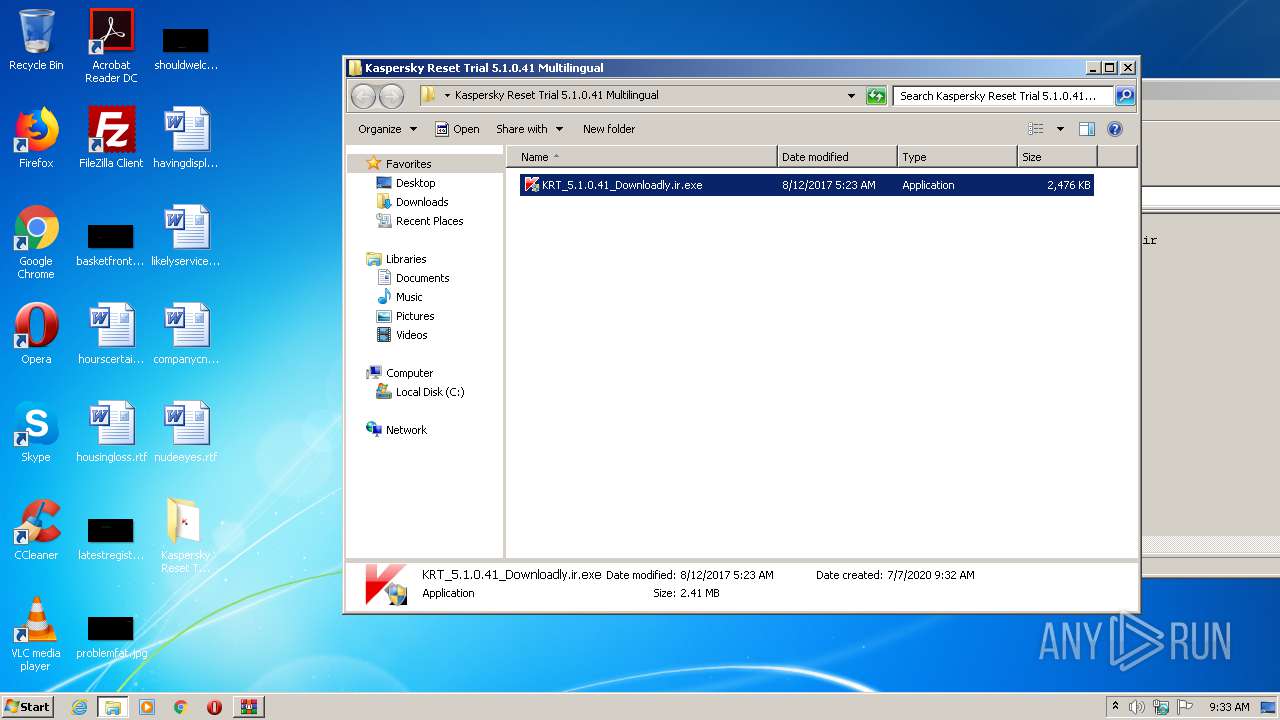Open Share with dropdown menu

(x=530, y=129)
